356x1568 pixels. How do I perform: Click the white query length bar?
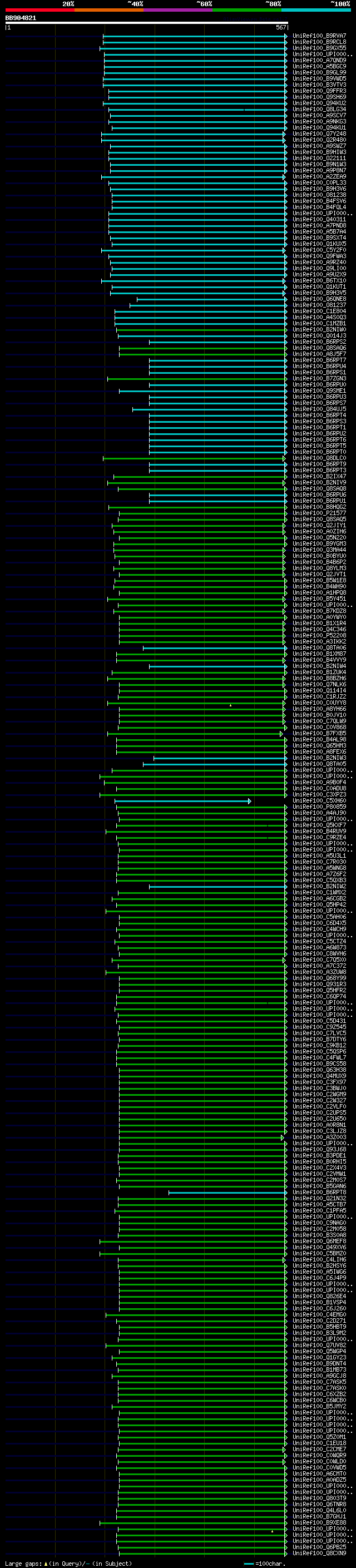tap(147, 23)
